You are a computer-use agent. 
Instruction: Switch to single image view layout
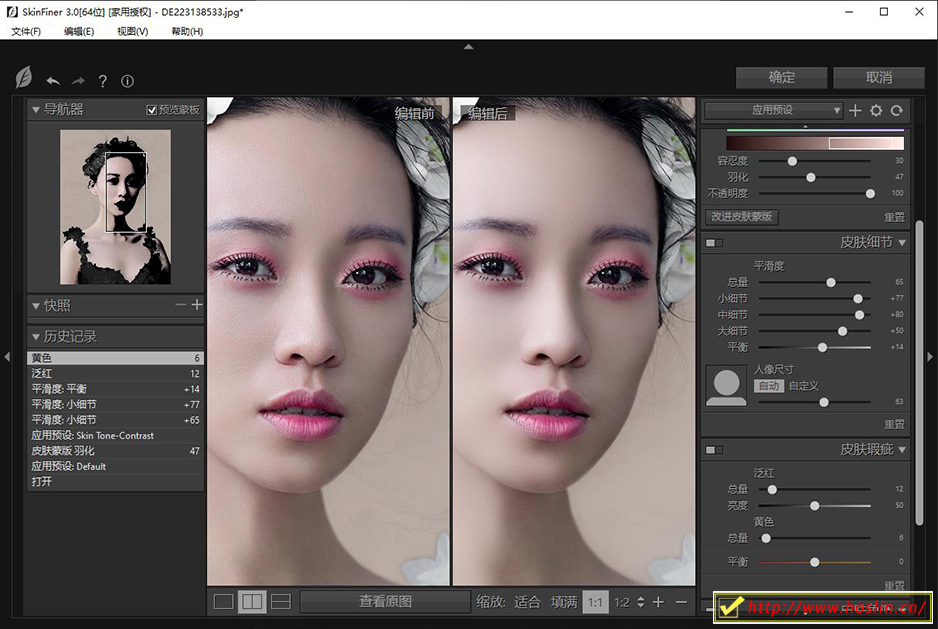[x=223, y=602]
